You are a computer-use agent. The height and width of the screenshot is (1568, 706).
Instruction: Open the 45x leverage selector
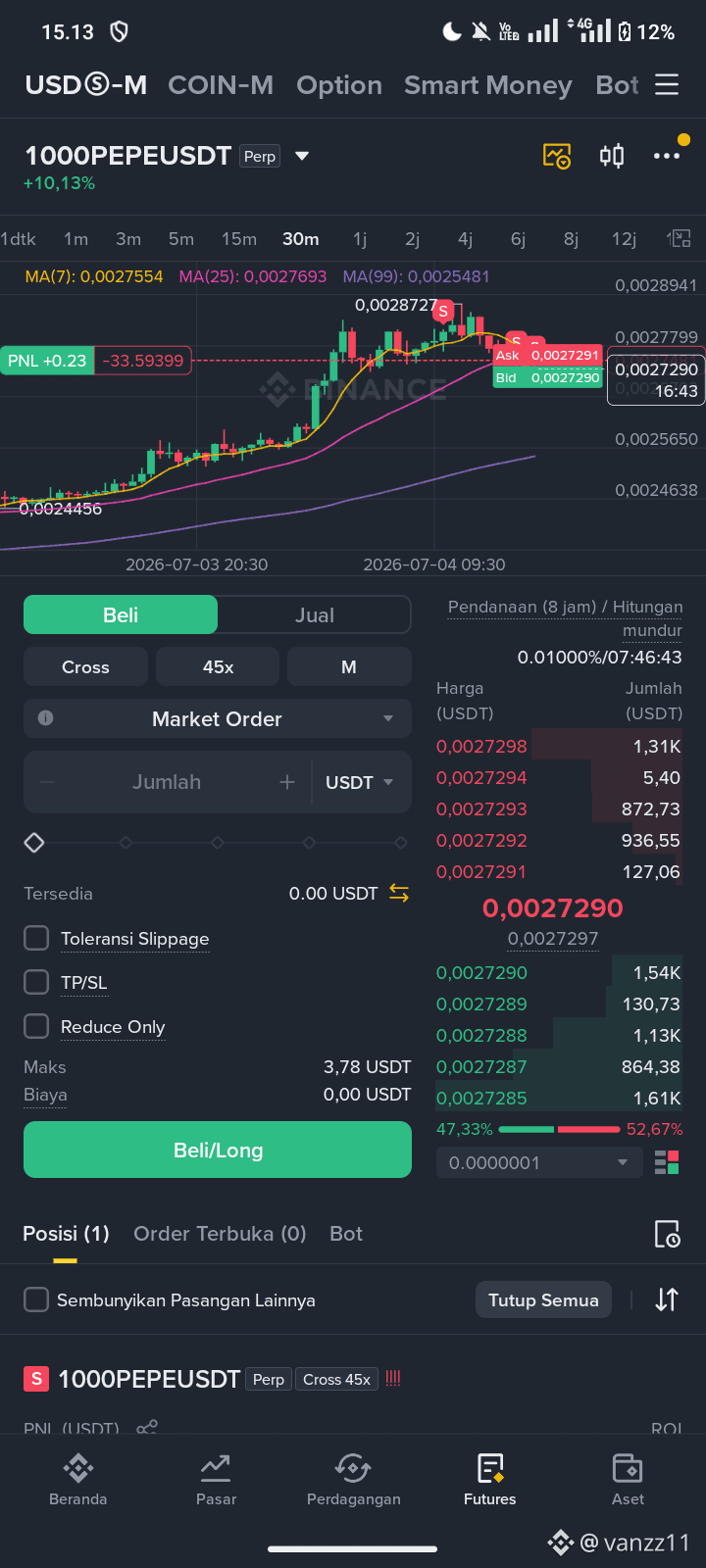click(218, 666)
